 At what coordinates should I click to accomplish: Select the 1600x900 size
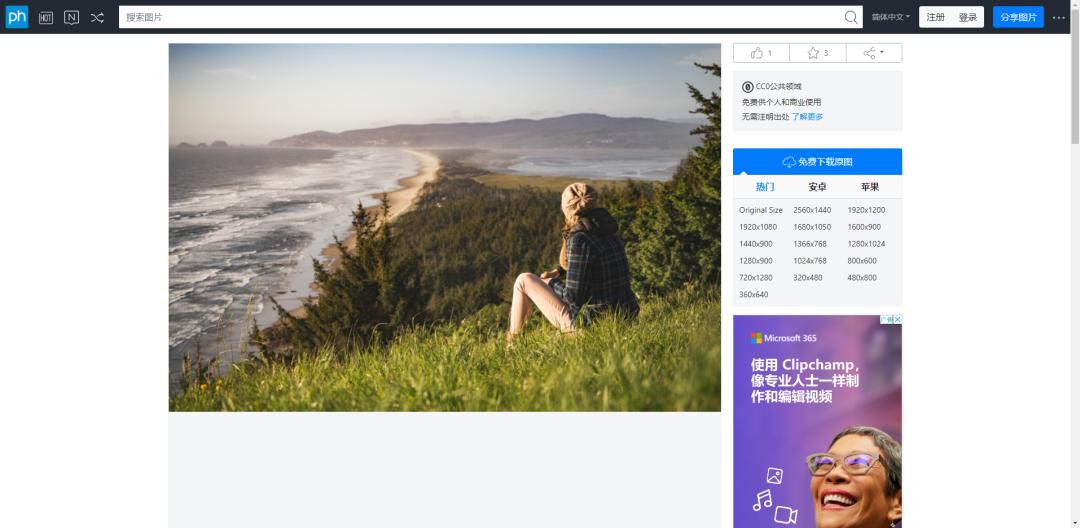pos(864,227)
